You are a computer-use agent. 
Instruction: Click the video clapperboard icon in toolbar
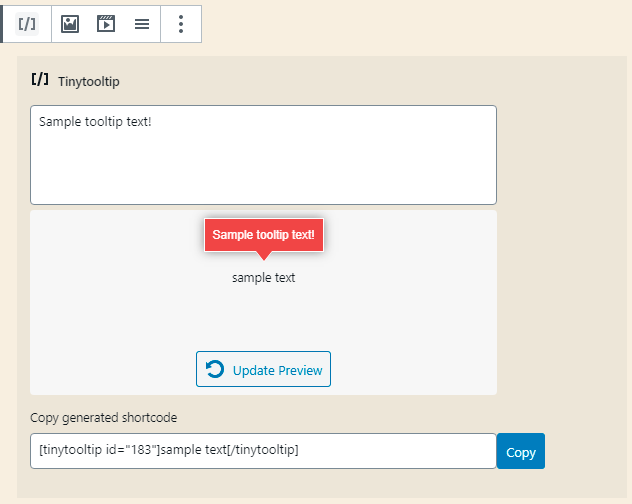tap(106, 24)
